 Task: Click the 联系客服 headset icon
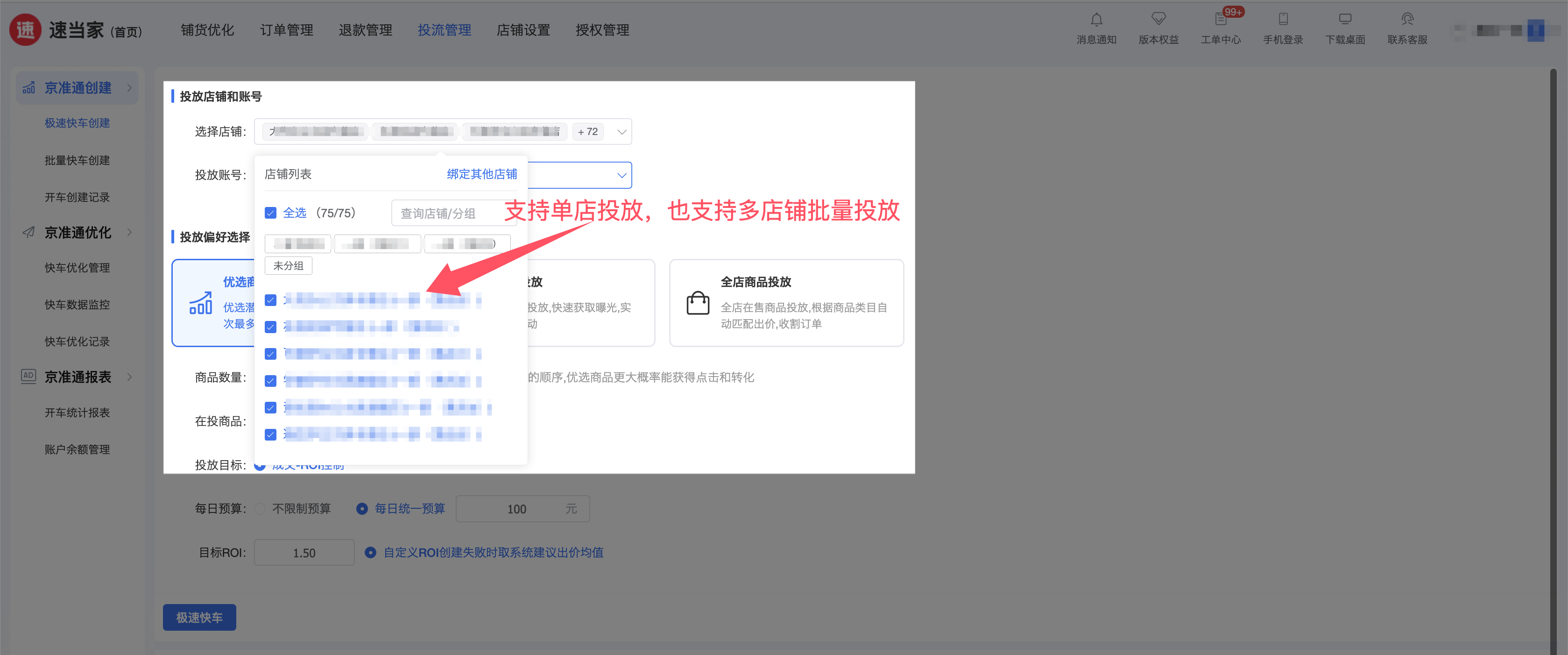click(1407, 20)
